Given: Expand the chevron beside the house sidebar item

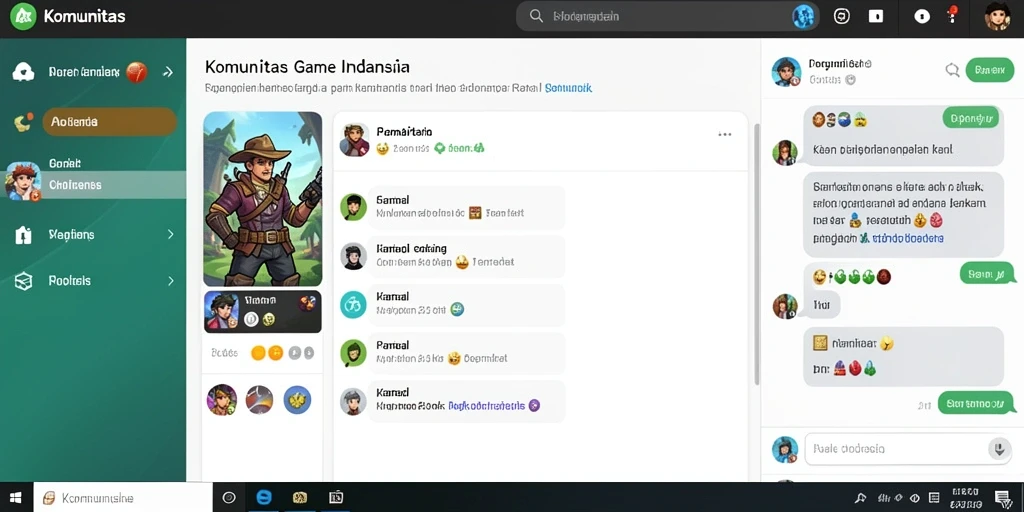Looking at the screenshot, I should pyautogui.click(x=170, y=234).
